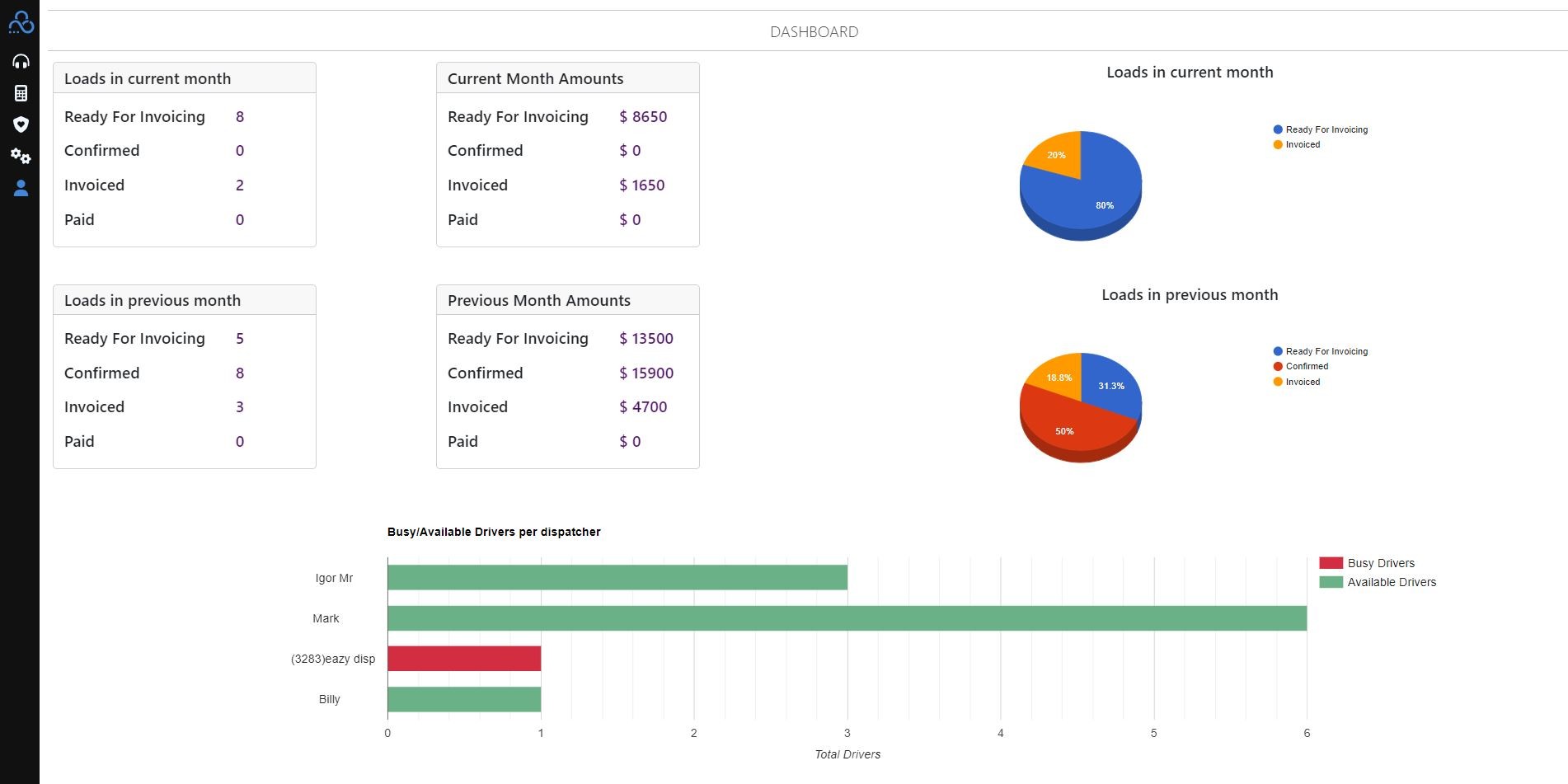Click Ready For Invoicing legend in current month chart
The image size is (1568, 784).
tap(1321, 129)
